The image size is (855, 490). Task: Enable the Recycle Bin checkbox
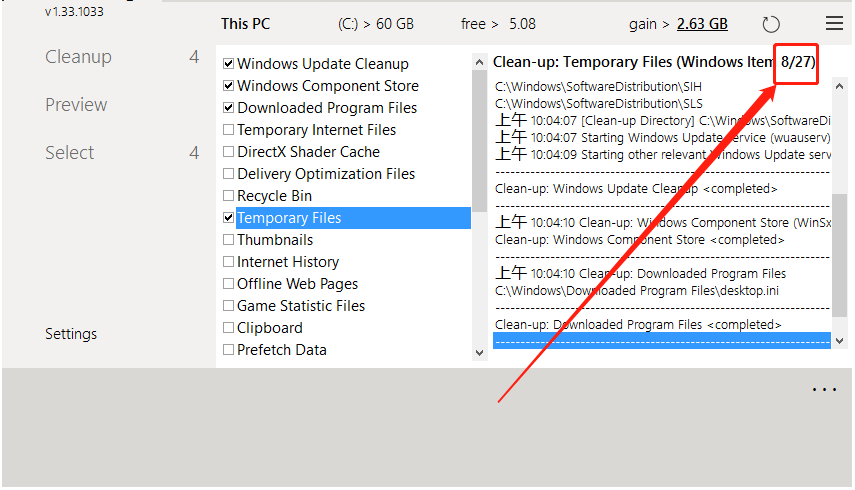pyautogui.click(x=229, y=196)
